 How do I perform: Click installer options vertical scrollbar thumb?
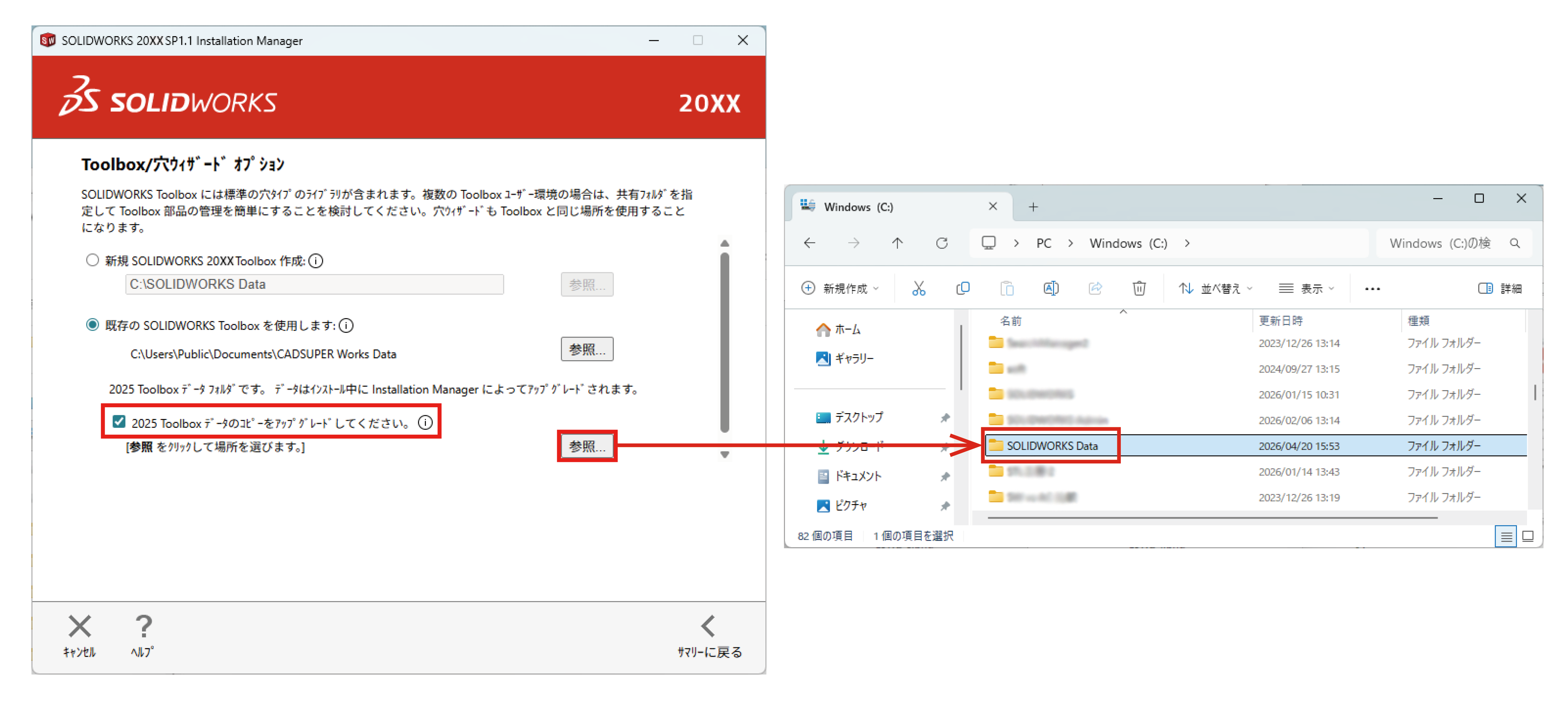724,342
